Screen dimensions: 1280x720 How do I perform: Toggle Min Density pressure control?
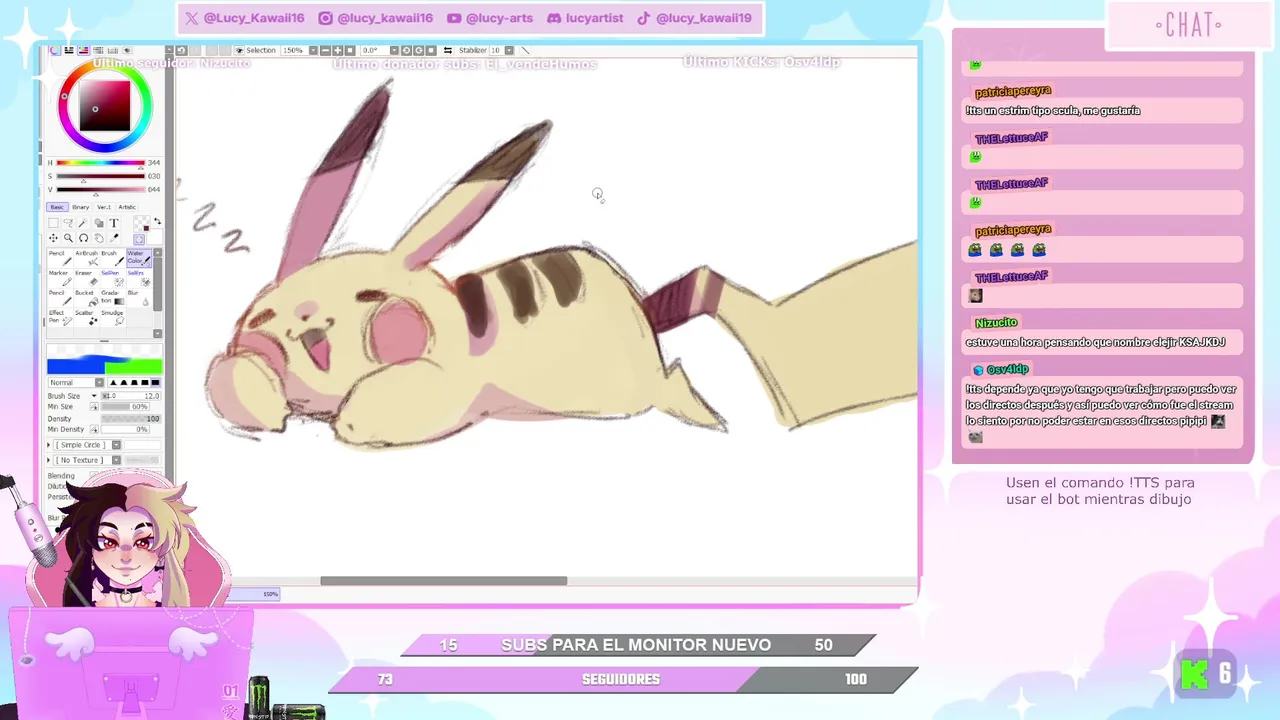click(94, 429)
